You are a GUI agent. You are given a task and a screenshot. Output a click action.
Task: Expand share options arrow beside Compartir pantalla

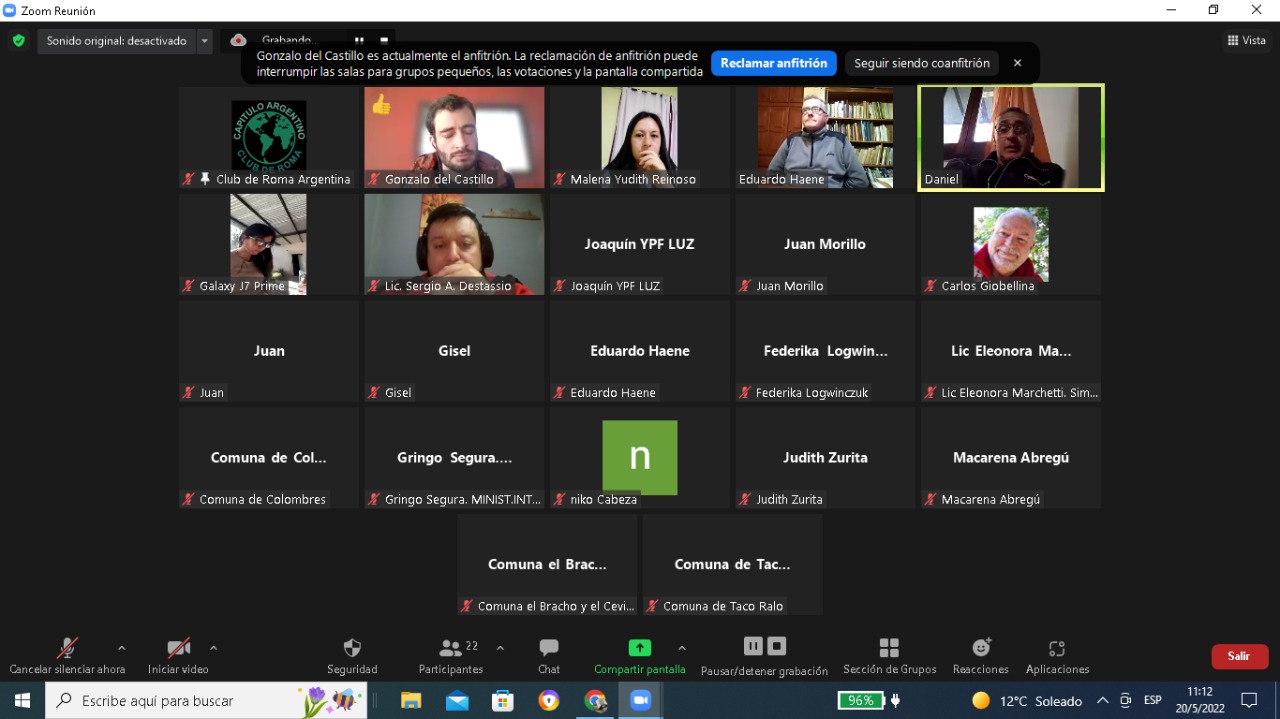[682, 647]
